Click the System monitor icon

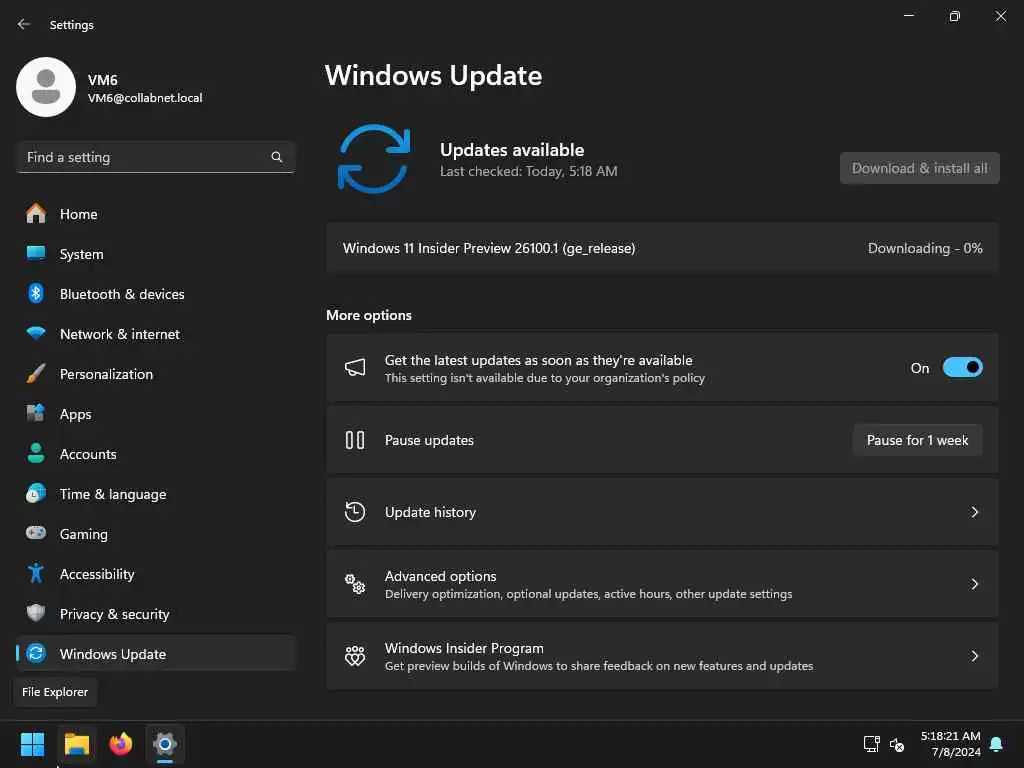click(x=36, y=253)
